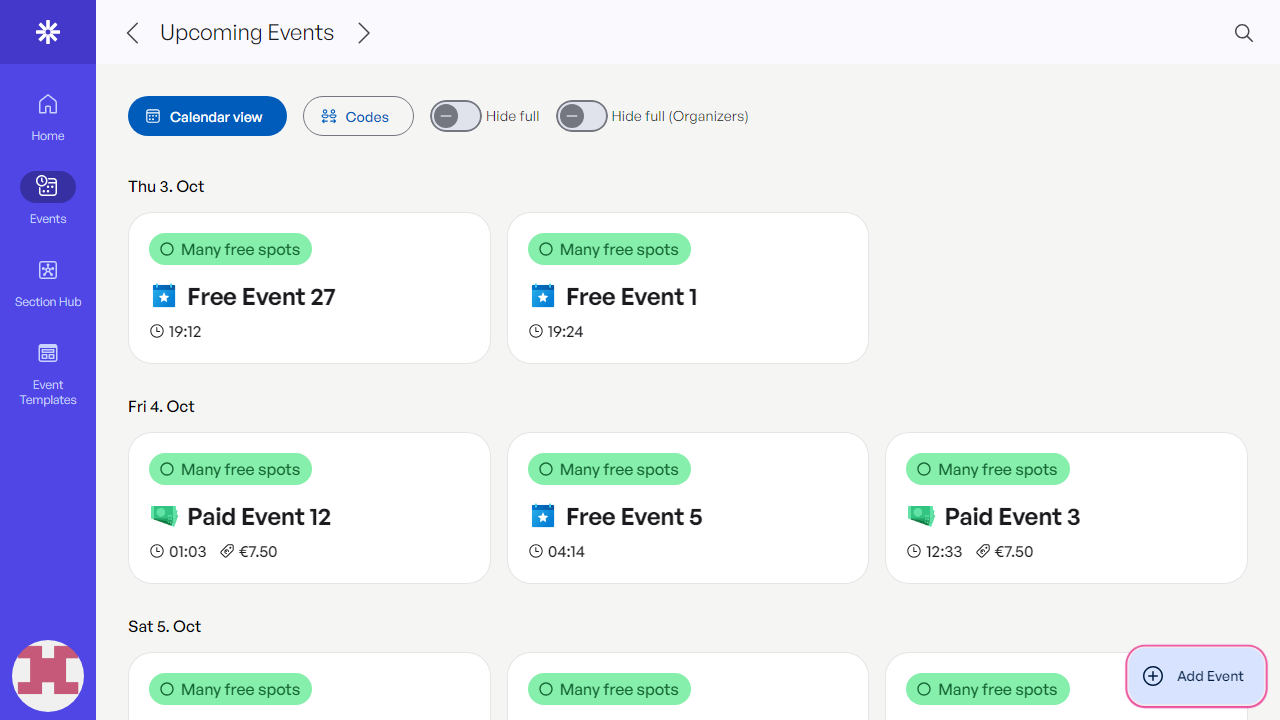Switch to Calendar view
This screenshot has width=1280, height=720.
point(207,117)
